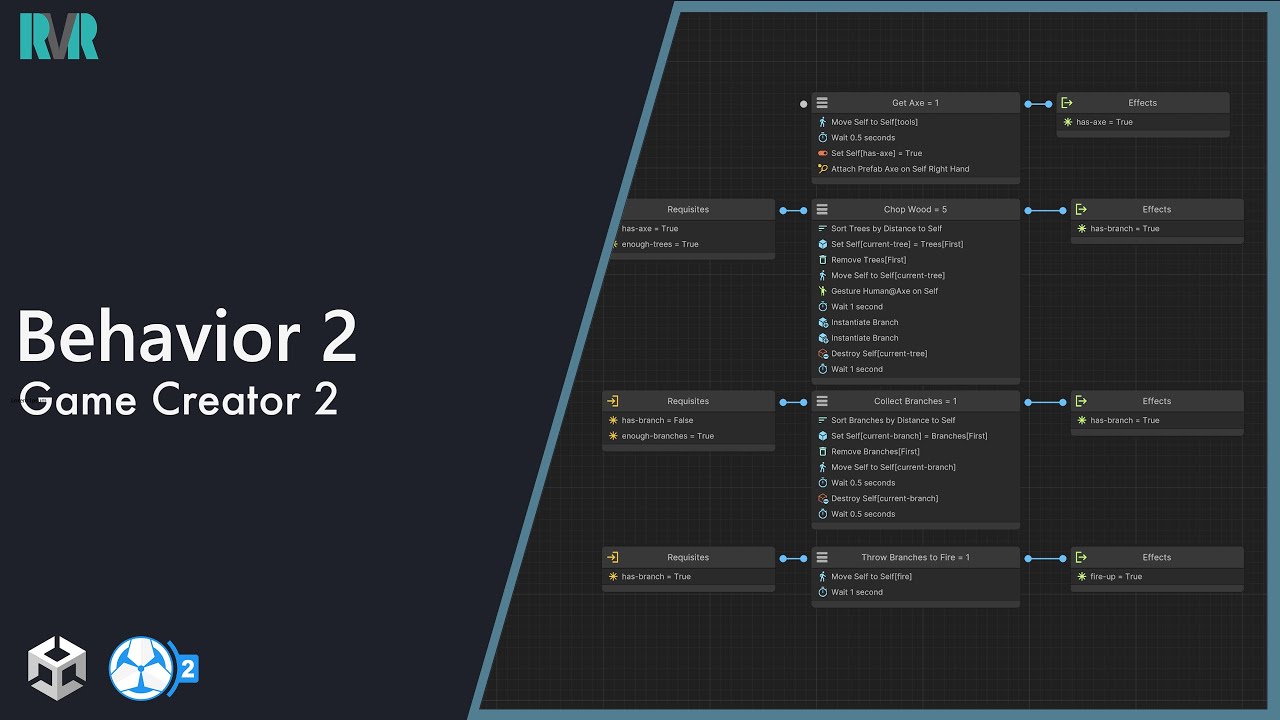The height and width of the screenshot is (720, 1280).
Task: Click walking icon of Move Self to Self[tools]
Action: [x=823, y=122]
